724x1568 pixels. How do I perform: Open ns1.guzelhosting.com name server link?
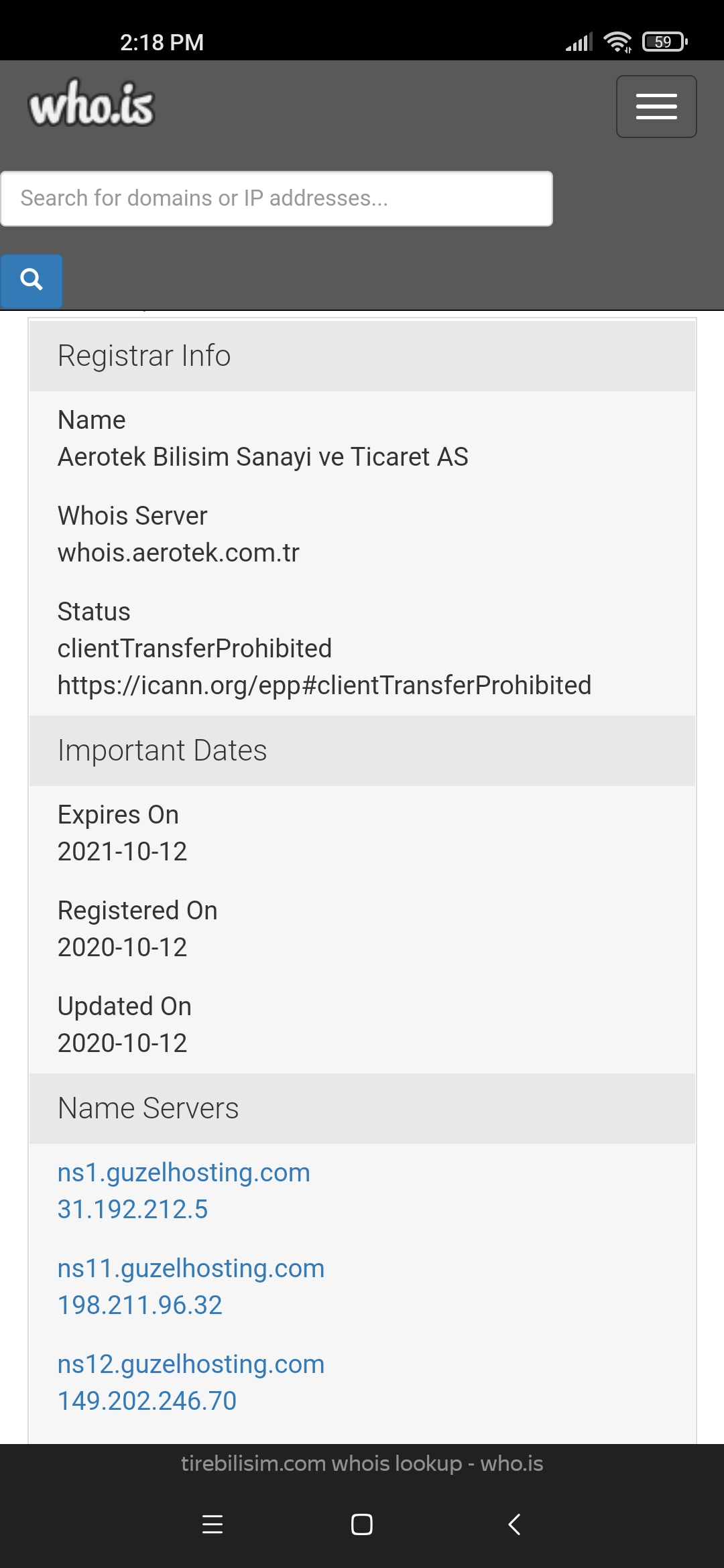(184, 1172)
